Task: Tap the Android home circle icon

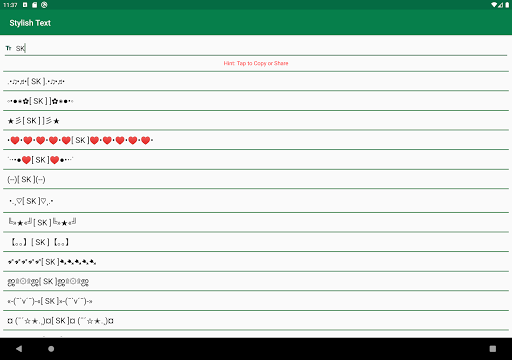Action: tap(51, 349)
